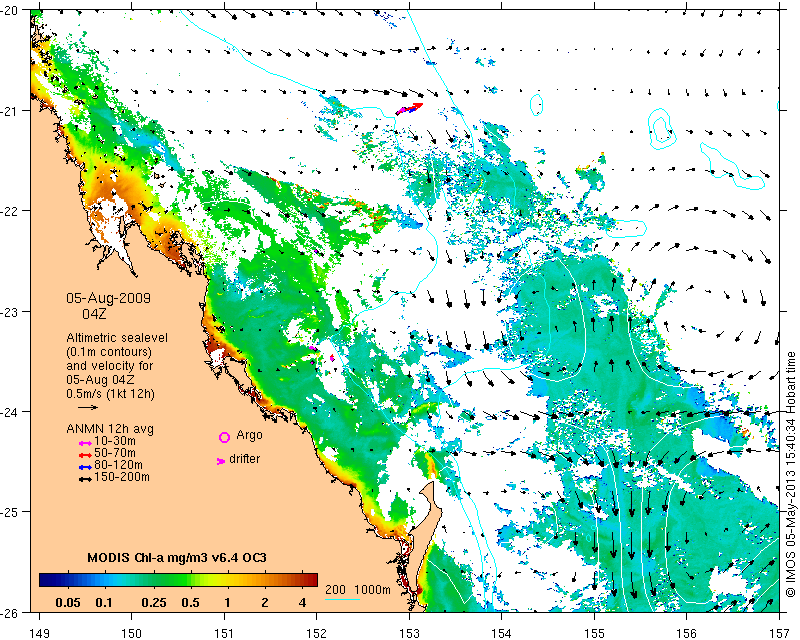Viewport: 800px width, 640px height.
Task: Click the red-blue ANMN current arrow near -21 latitude
Action: [409, 108]
